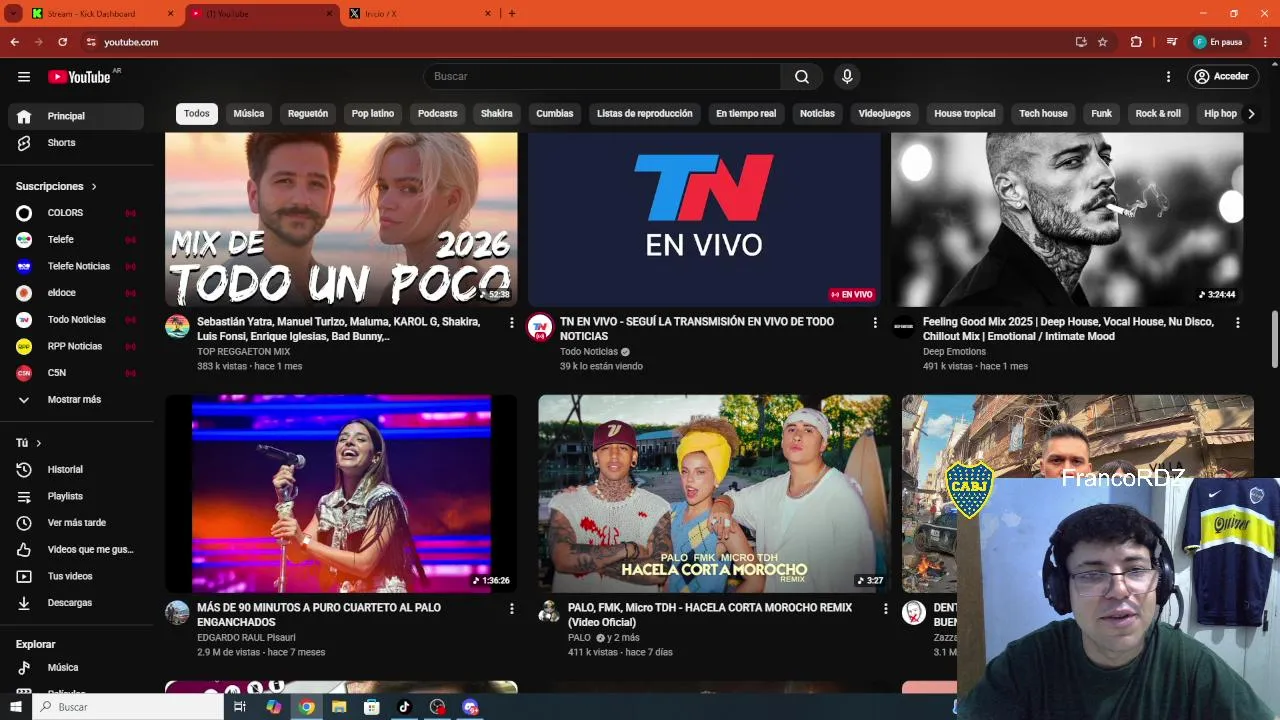Image resolution: width=1280 pixels, height=720 pixels.
Task: Open Tus videos in sidebar
Action: [76, 576]
